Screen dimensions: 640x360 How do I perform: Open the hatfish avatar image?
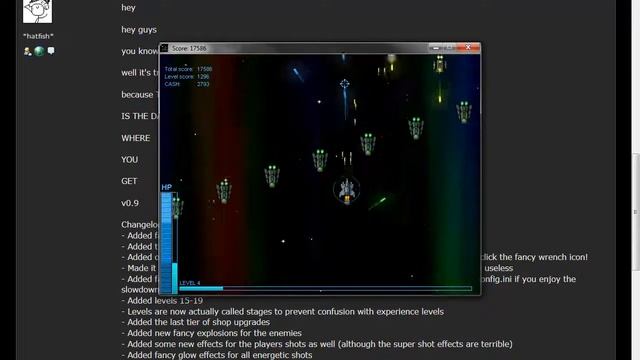(38, 11)
